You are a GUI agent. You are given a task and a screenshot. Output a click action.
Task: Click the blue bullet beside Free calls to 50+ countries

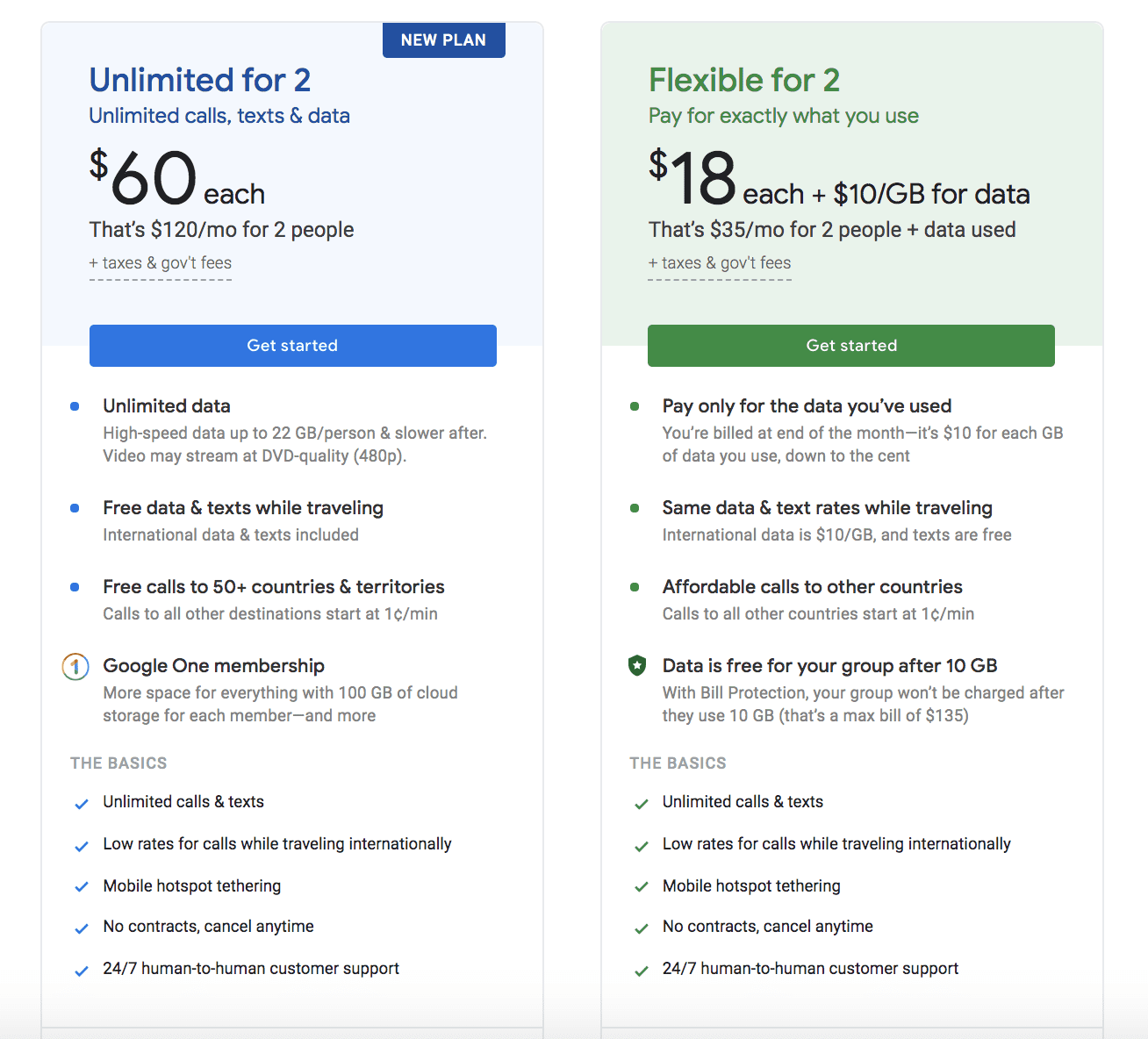[75, 587]
